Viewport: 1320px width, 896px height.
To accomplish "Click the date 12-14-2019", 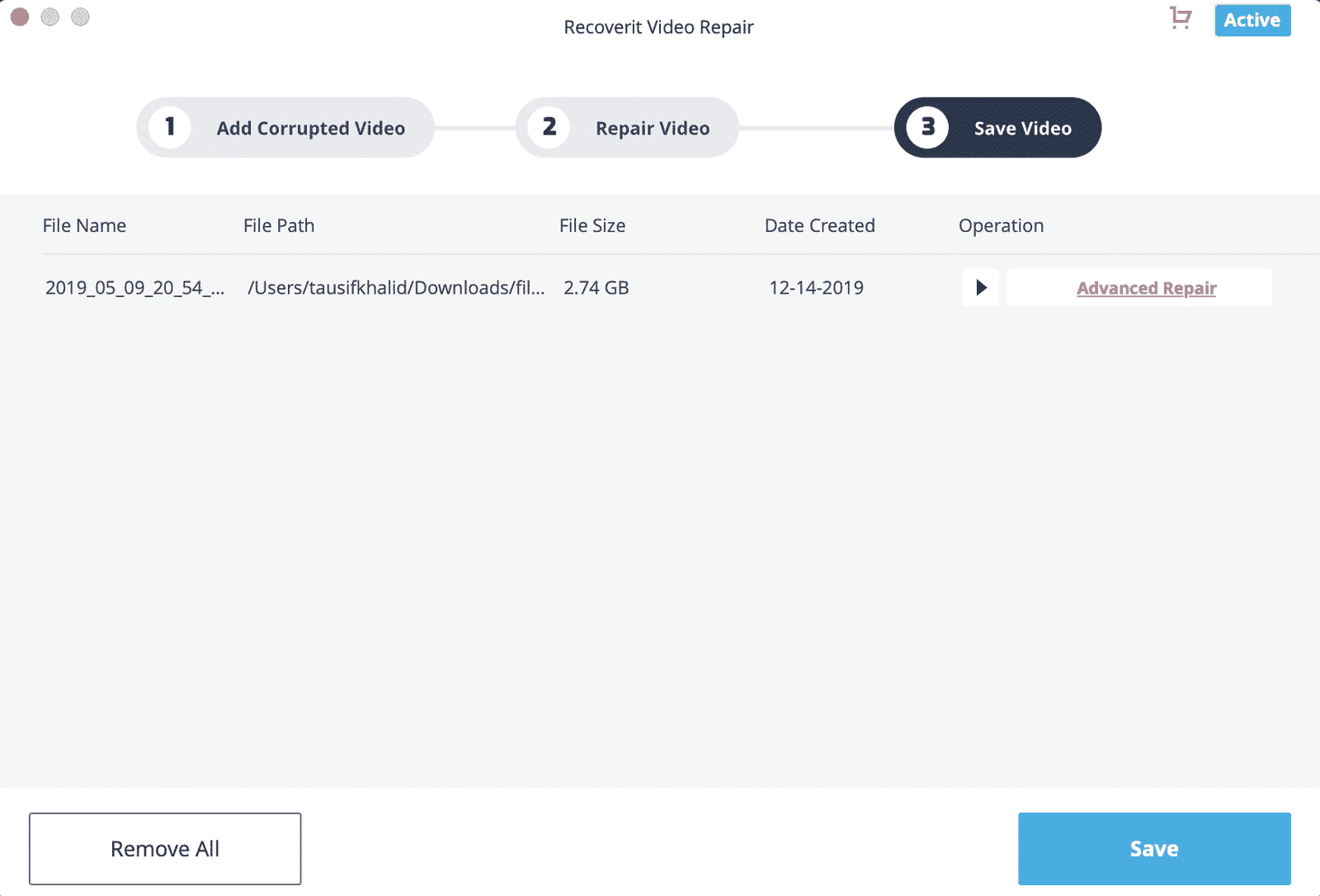I will 817,288.
